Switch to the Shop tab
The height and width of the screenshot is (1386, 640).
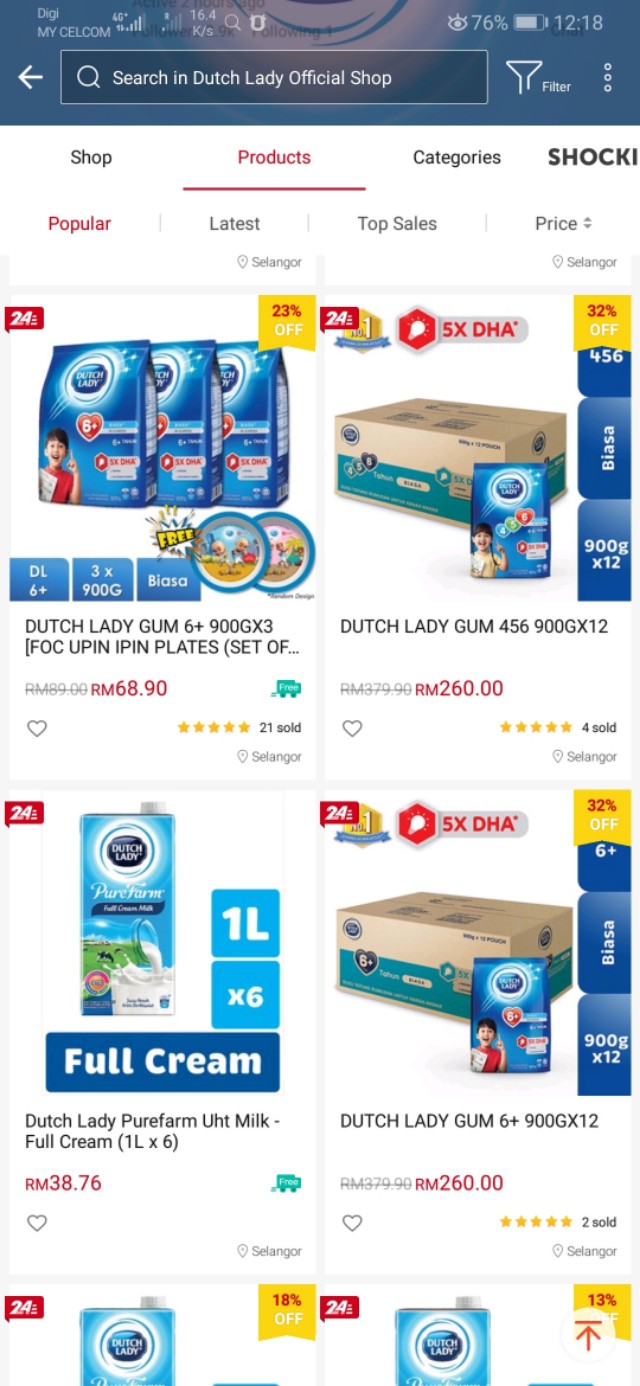pos(91,157)
